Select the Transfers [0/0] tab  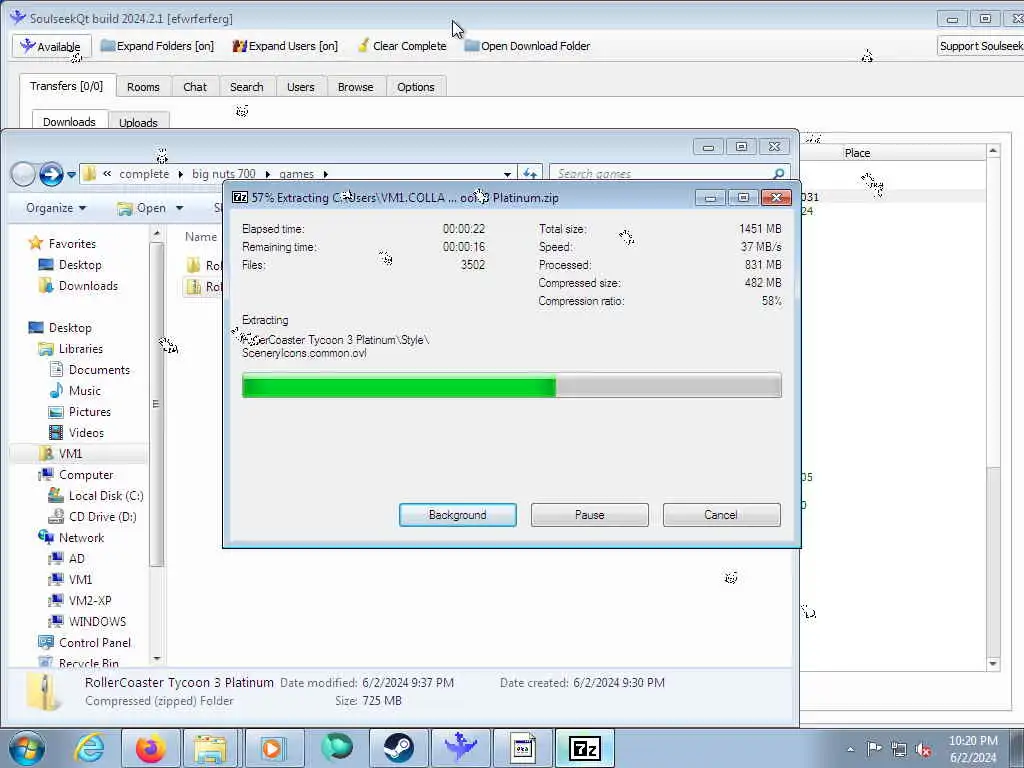coord(67,86)
